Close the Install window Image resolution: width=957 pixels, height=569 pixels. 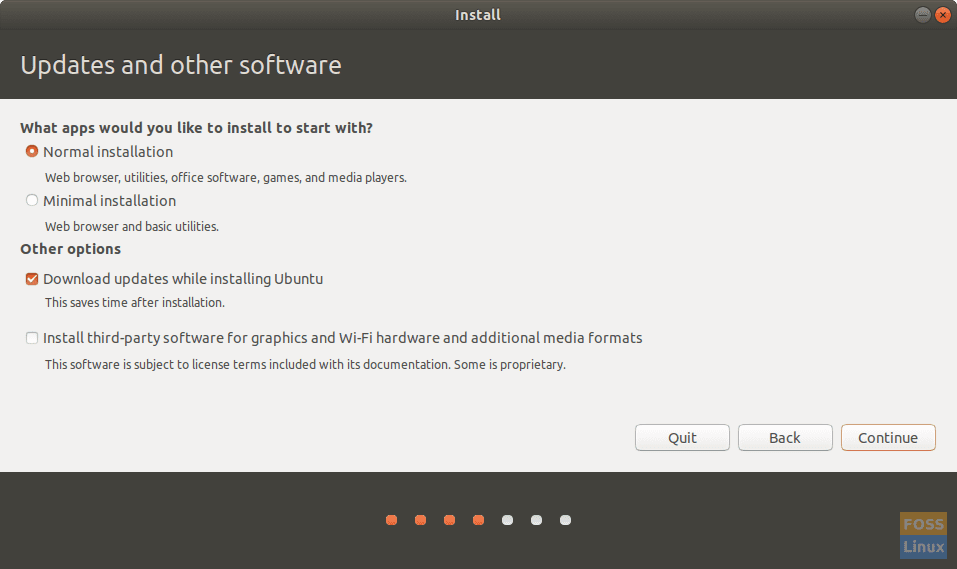pos(943,15)
